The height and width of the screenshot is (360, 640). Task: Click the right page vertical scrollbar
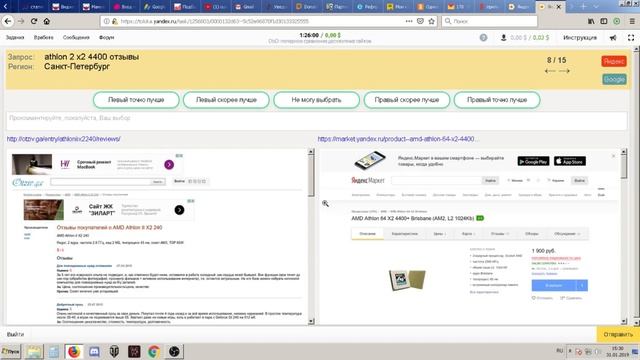624,237
